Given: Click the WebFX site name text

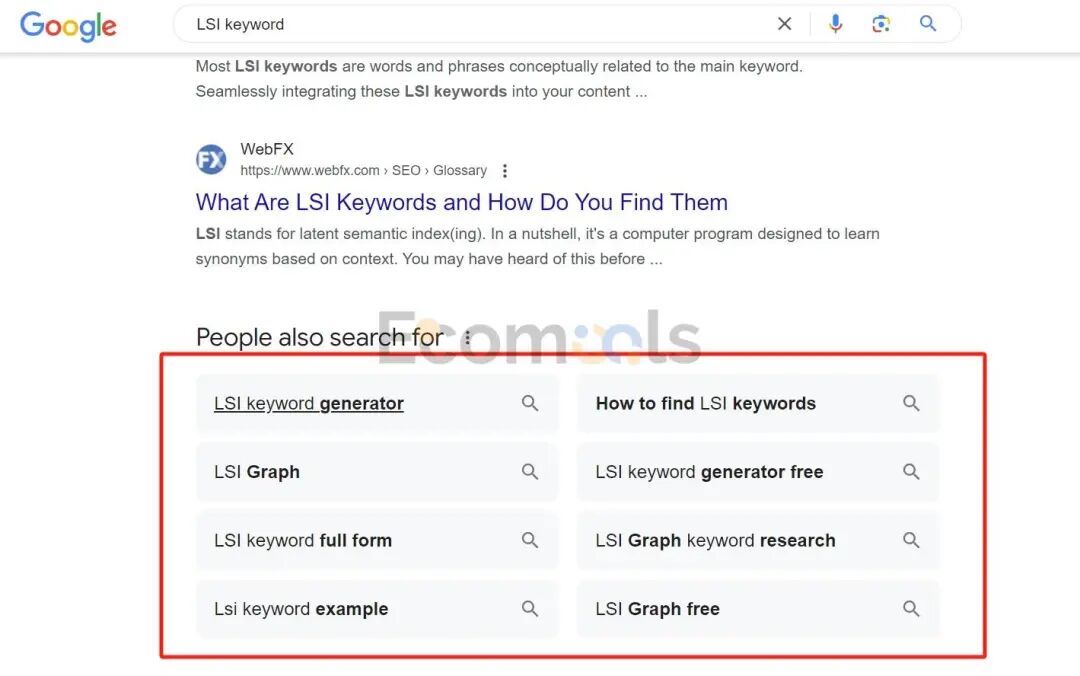Looking at the screenshot, I should (x=267, y=149).
